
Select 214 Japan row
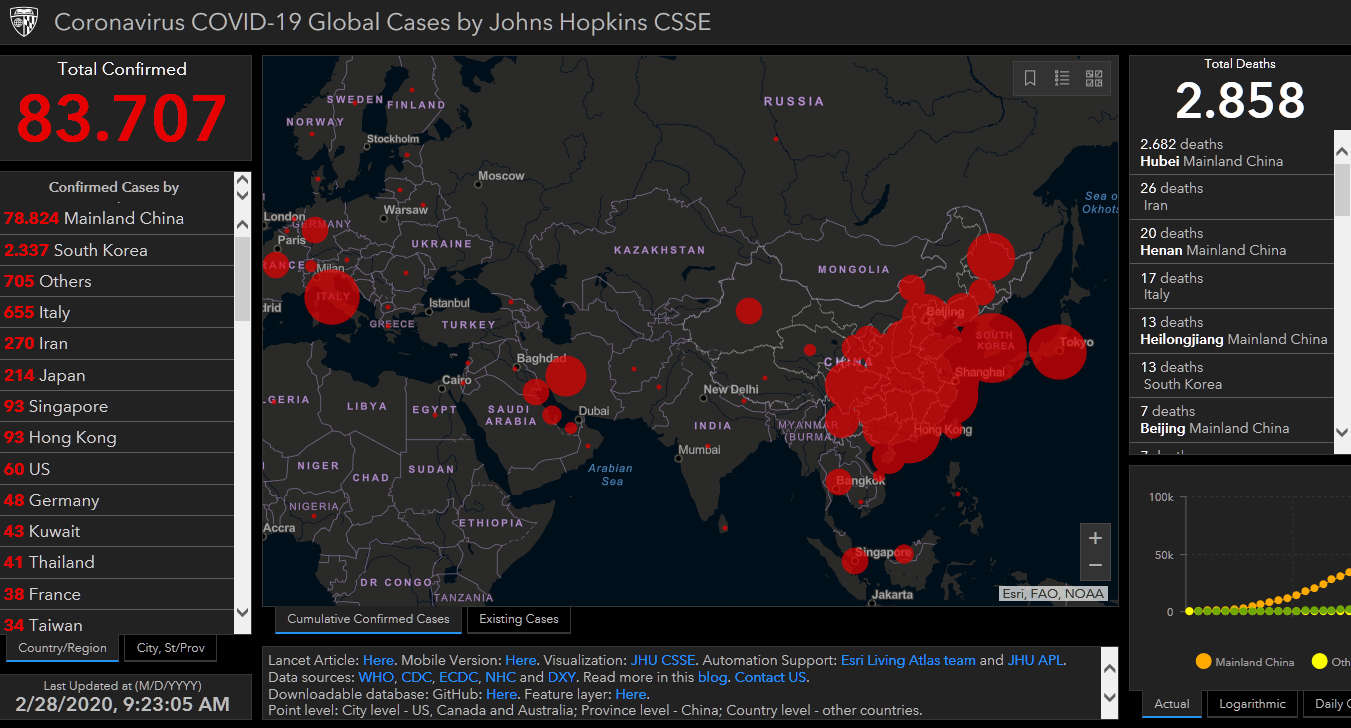pyautogui.click(x=117, y=375)
